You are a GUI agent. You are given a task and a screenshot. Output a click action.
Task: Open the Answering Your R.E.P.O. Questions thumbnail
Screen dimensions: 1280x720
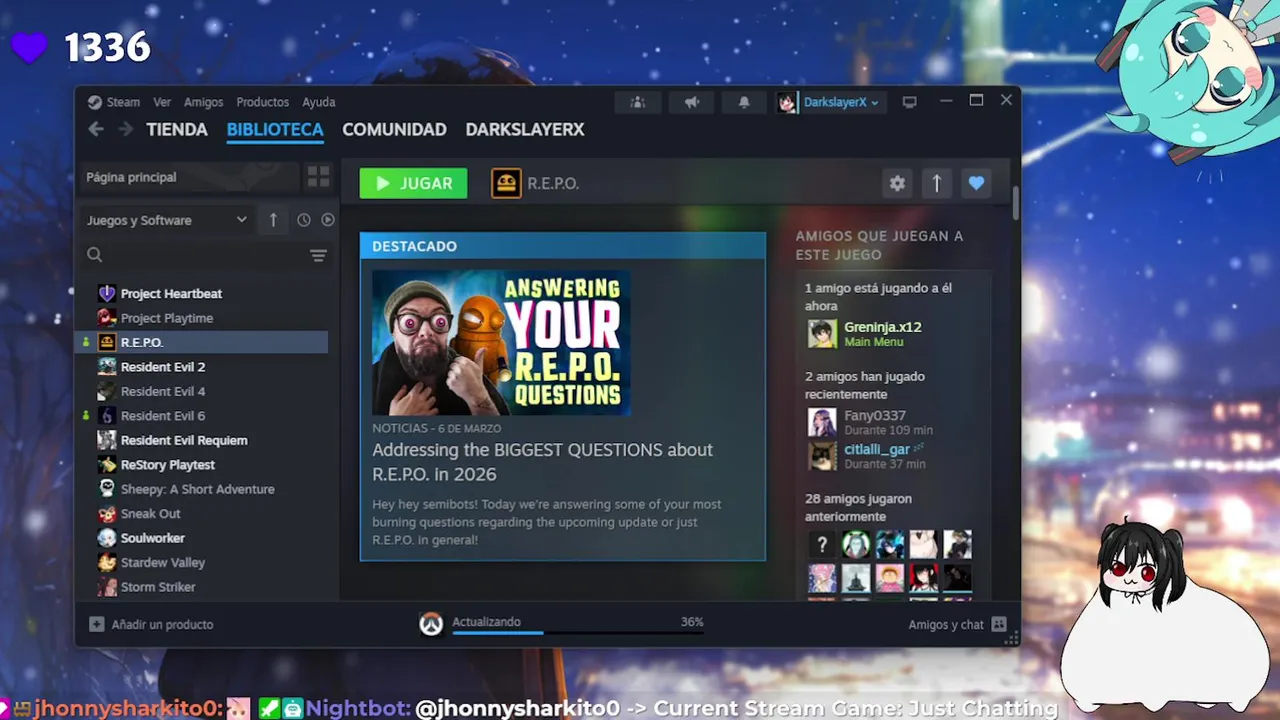point(501,342)
